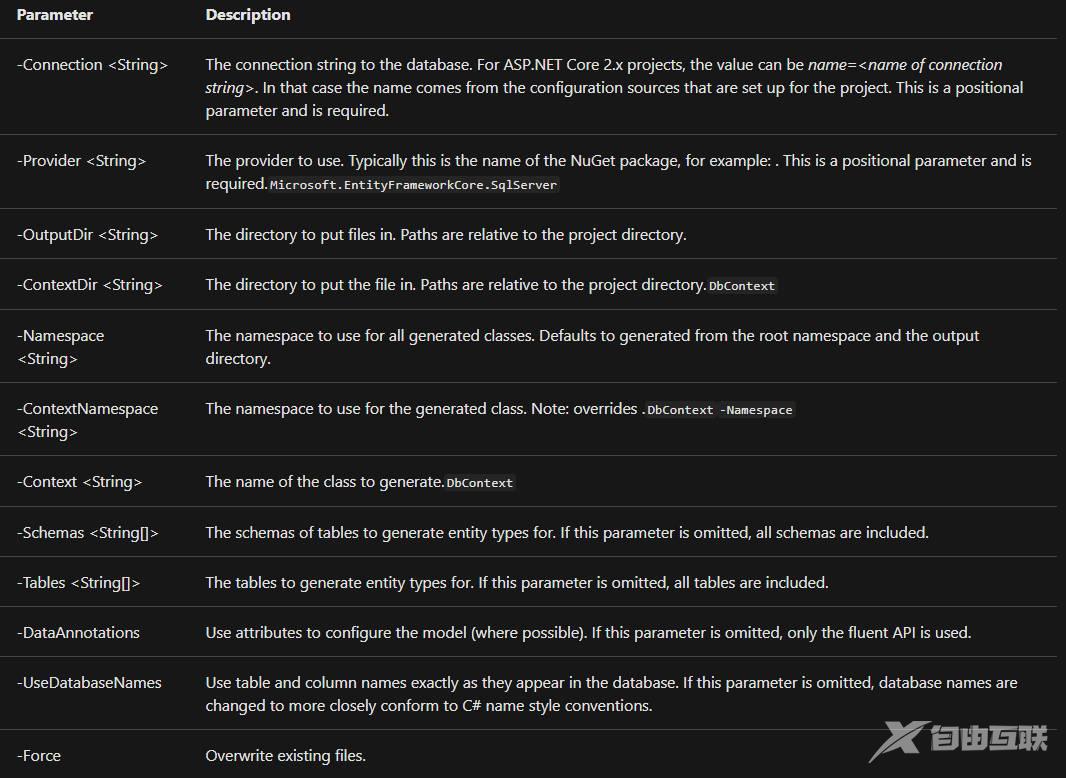Click the 自由互联 watermark text
1066x778 pixels.
[x=988, y=740]
